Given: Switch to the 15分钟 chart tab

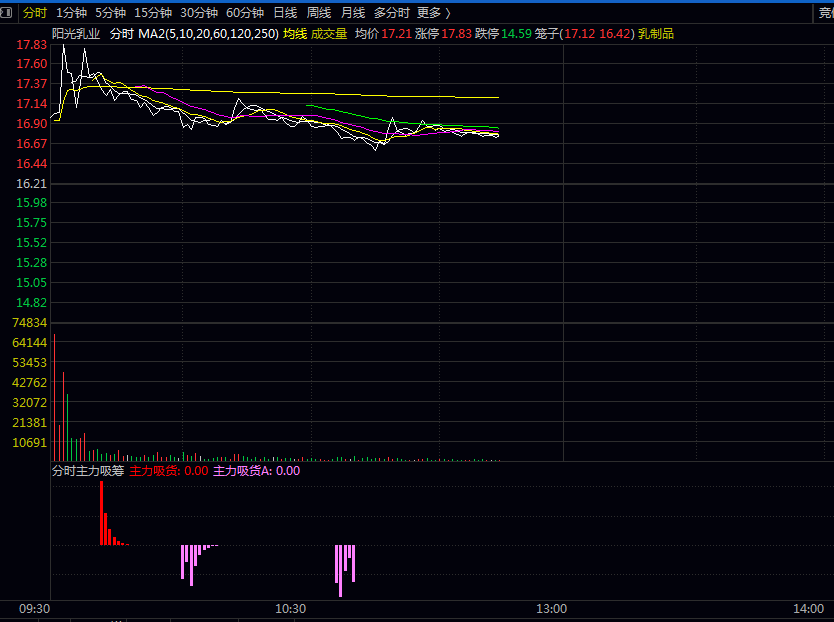Looking at the screenshot, I should click(153, 13).
